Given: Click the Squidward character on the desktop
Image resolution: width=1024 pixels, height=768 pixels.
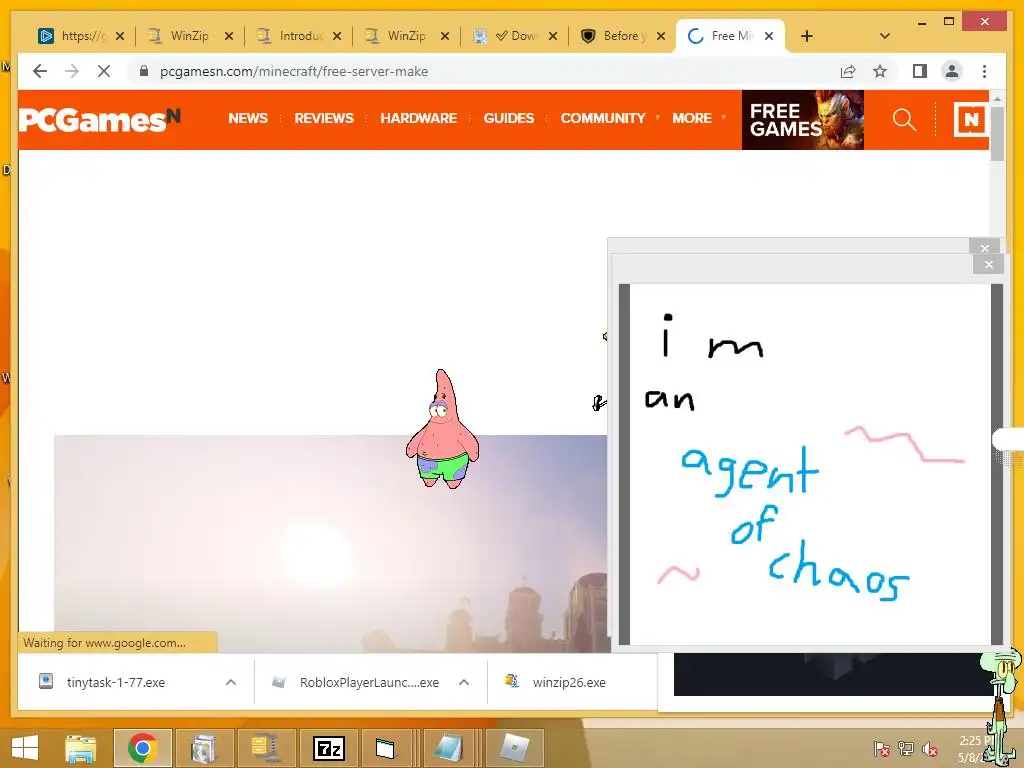Looking at the screenshot, I should pyautogui.click(x=1002, y=707).
